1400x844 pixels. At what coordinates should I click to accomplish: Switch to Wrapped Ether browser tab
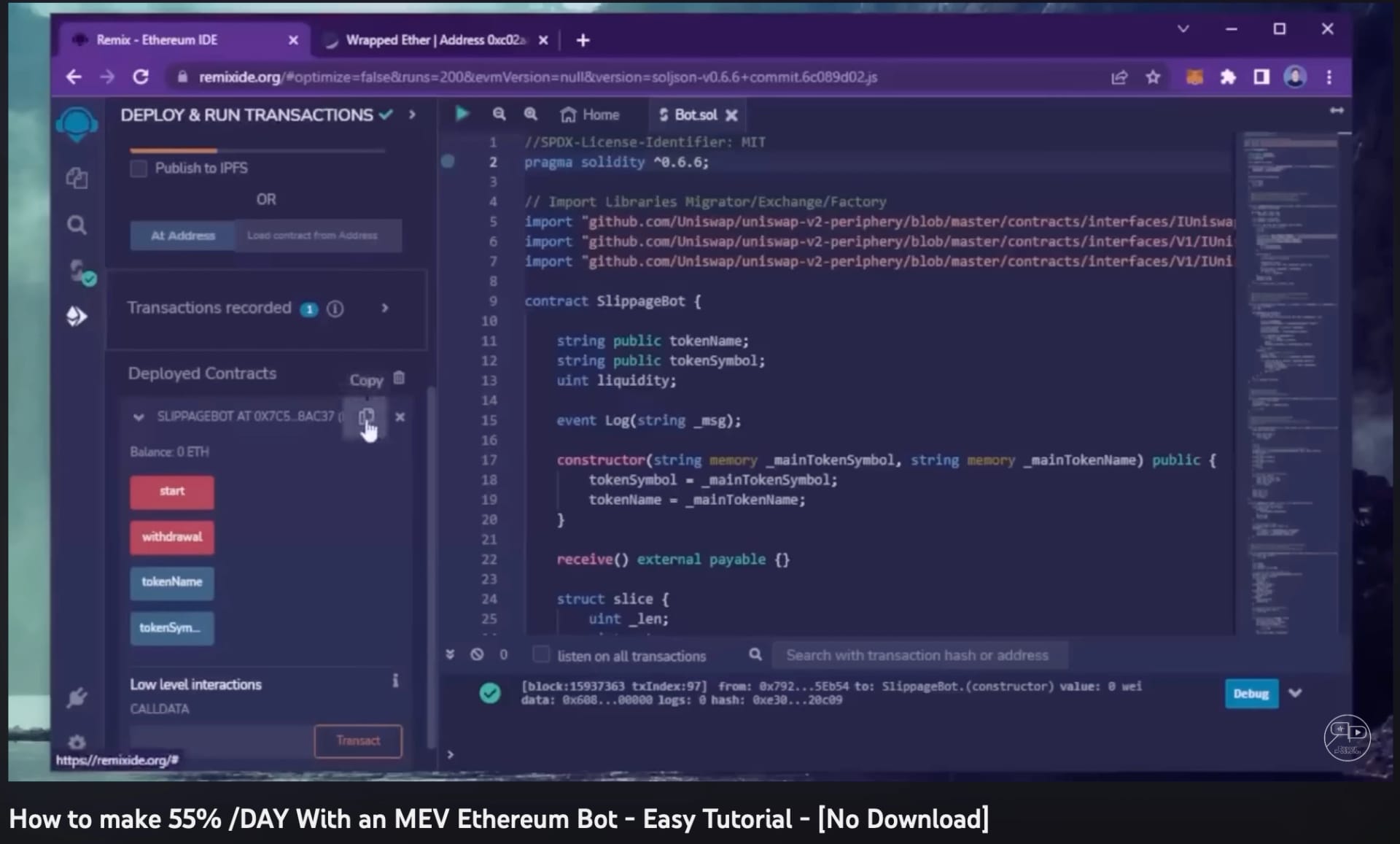point(435,40)
